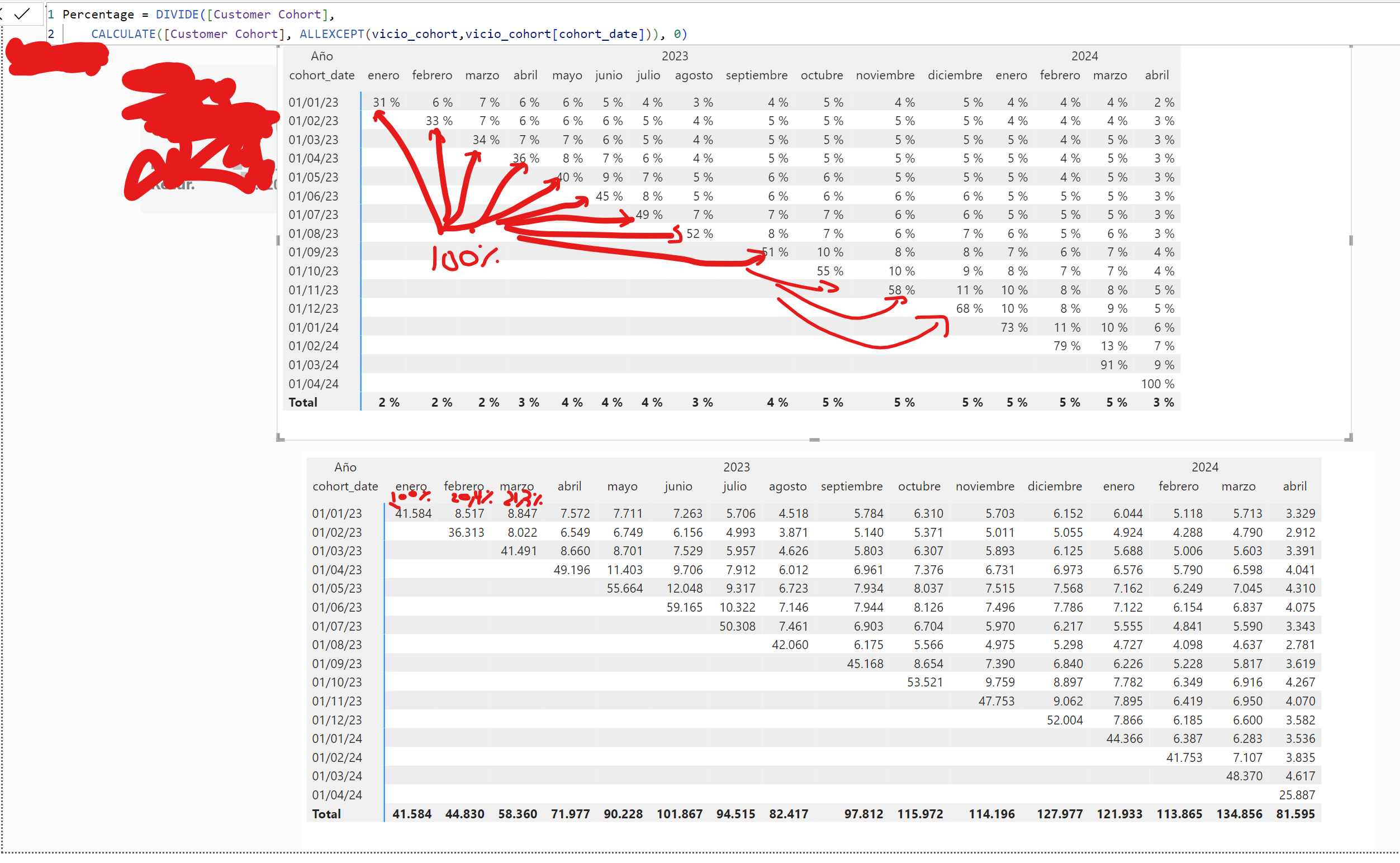
Task: Click the 'cohort_date' header in the percentage matrix
Action: pos(321,75)
